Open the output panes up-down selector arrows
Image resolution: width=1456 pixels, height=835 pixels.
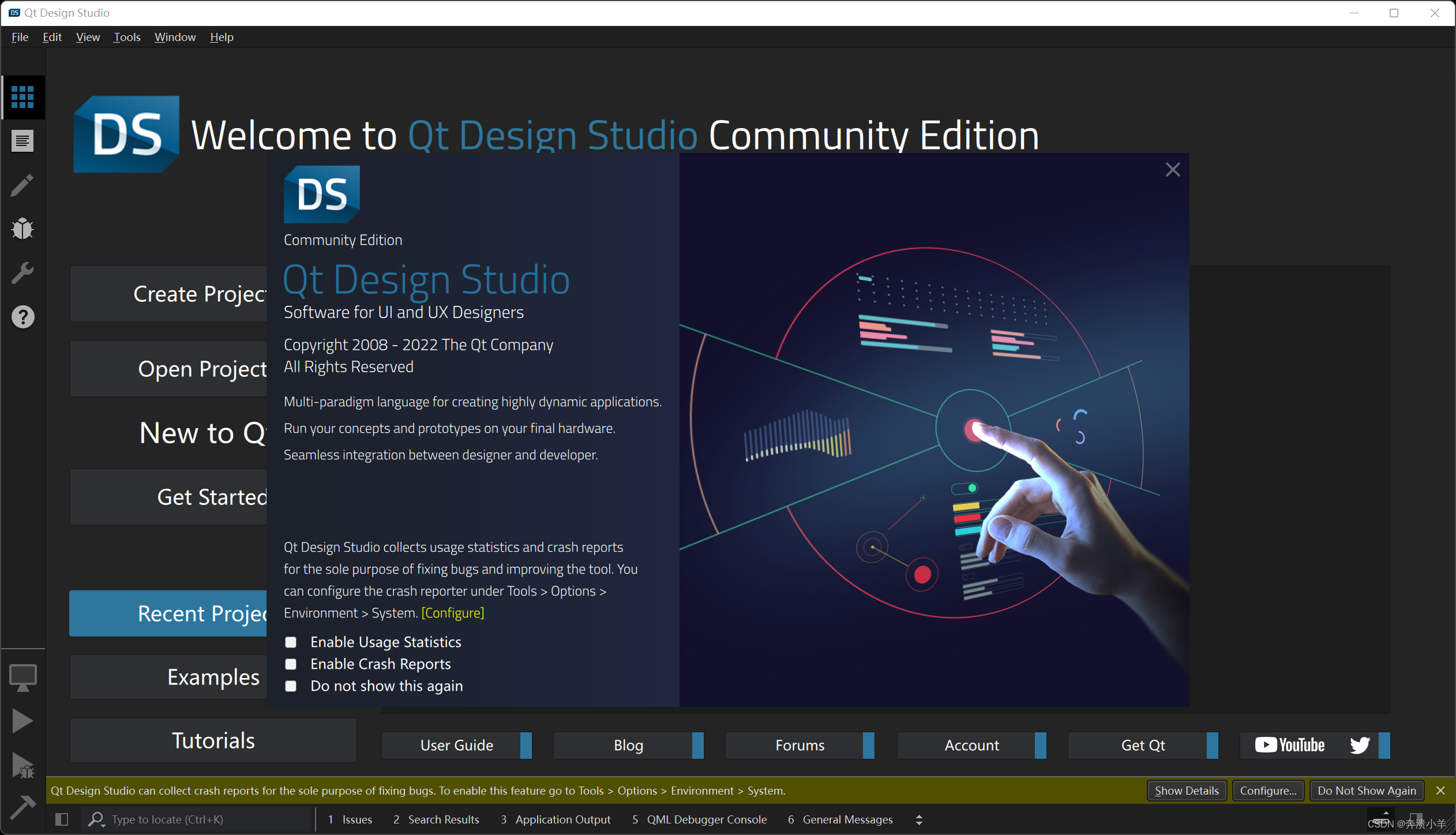(x=919, y=819)
